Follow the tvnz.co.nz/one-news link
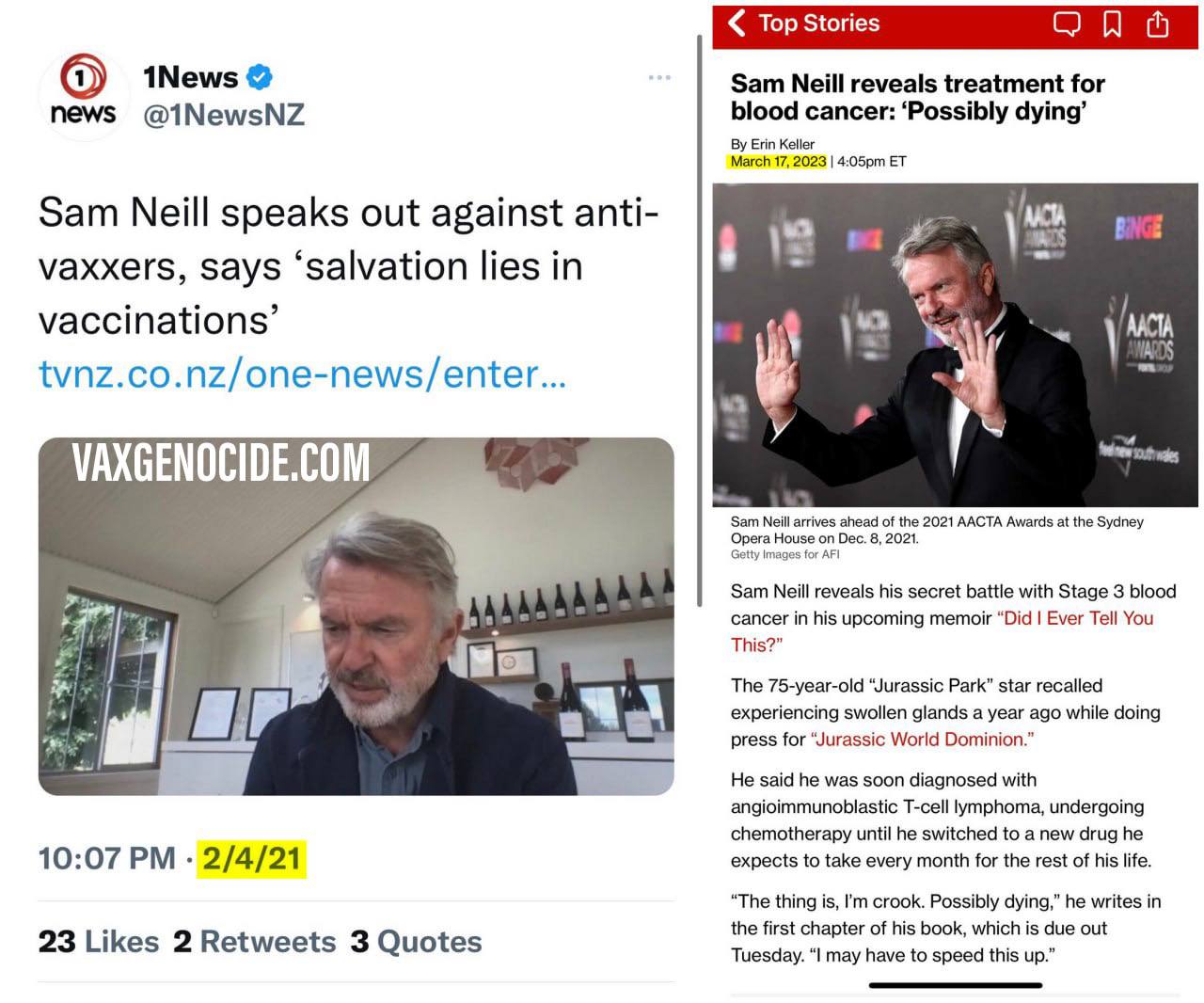 coord(302,374)
